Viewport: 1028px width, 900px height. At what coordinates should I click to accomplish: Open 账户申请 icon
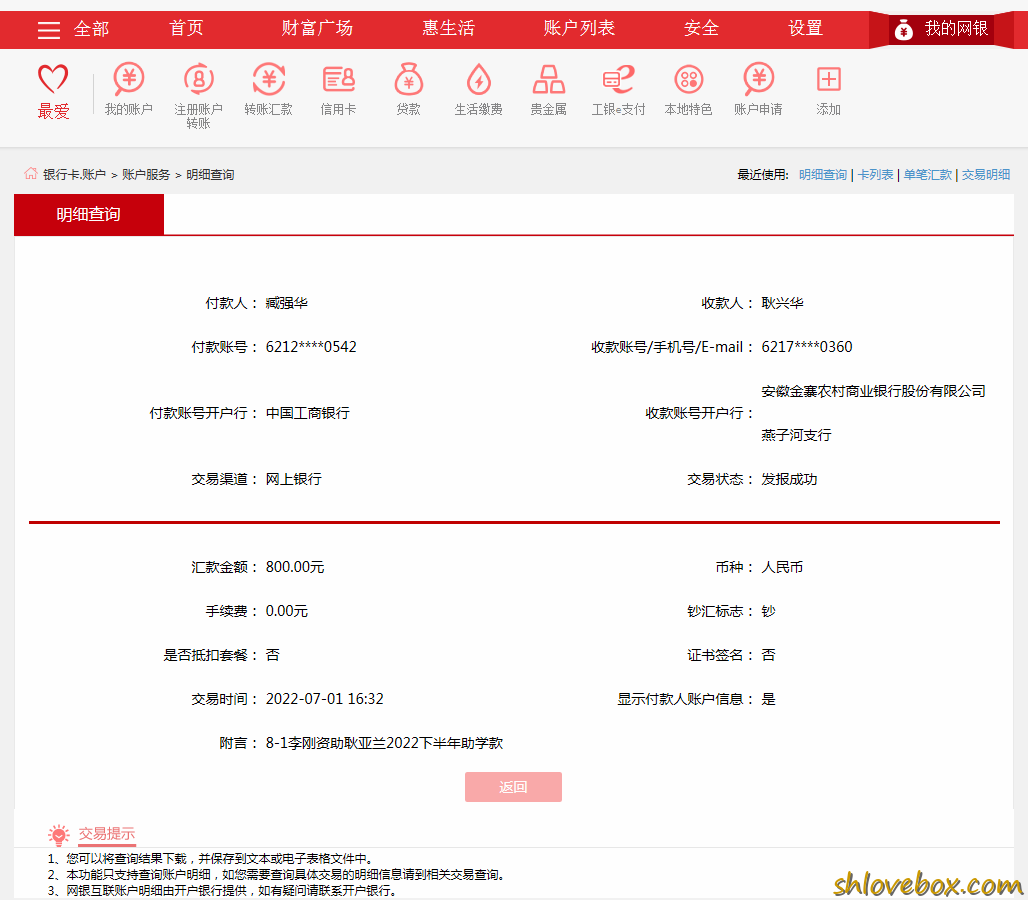[759, 79]
